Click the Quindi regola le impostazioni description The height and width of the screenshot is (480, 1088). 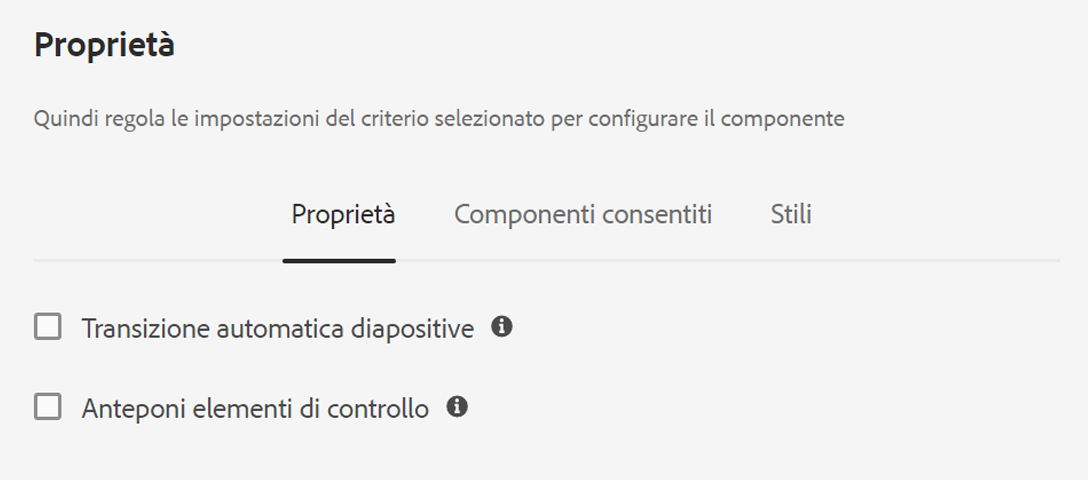point(439,119)
